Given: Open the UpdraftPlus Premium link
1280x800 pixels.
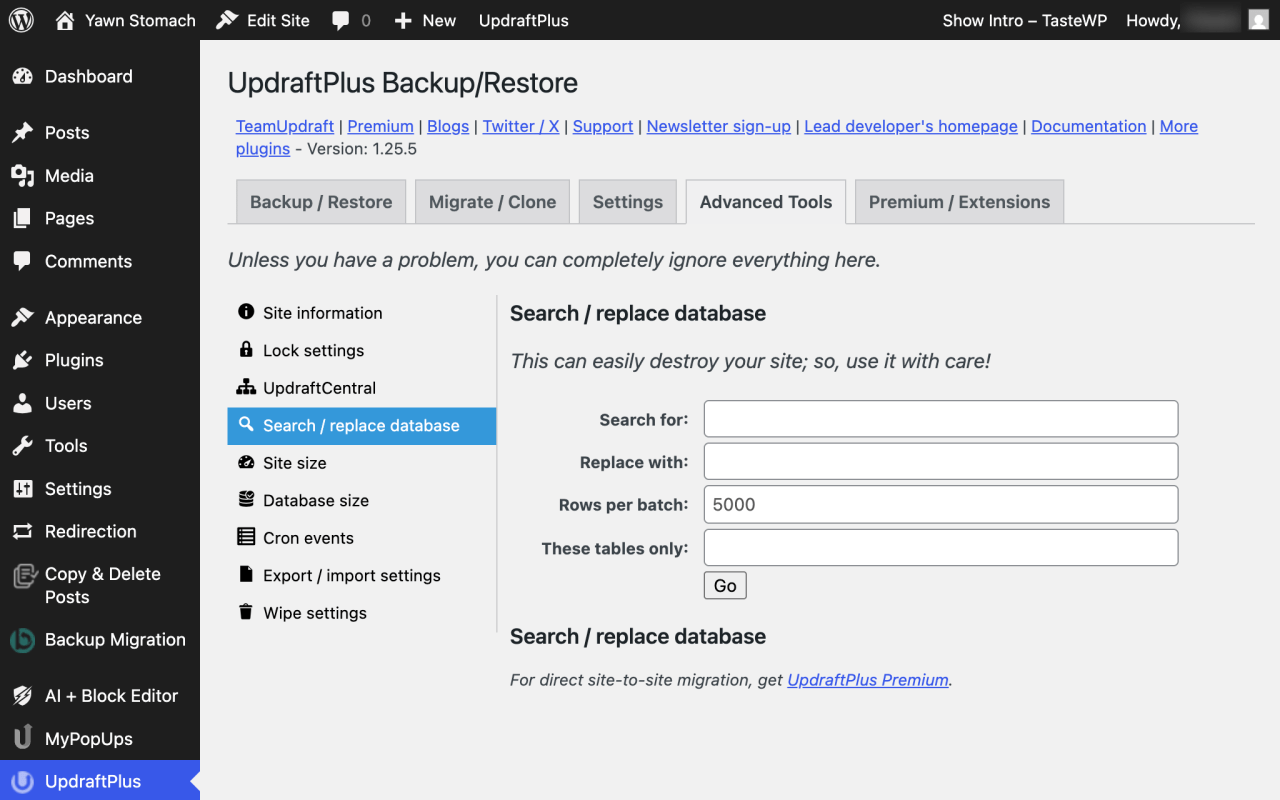Looking at the screenshot, I should 867,679.
